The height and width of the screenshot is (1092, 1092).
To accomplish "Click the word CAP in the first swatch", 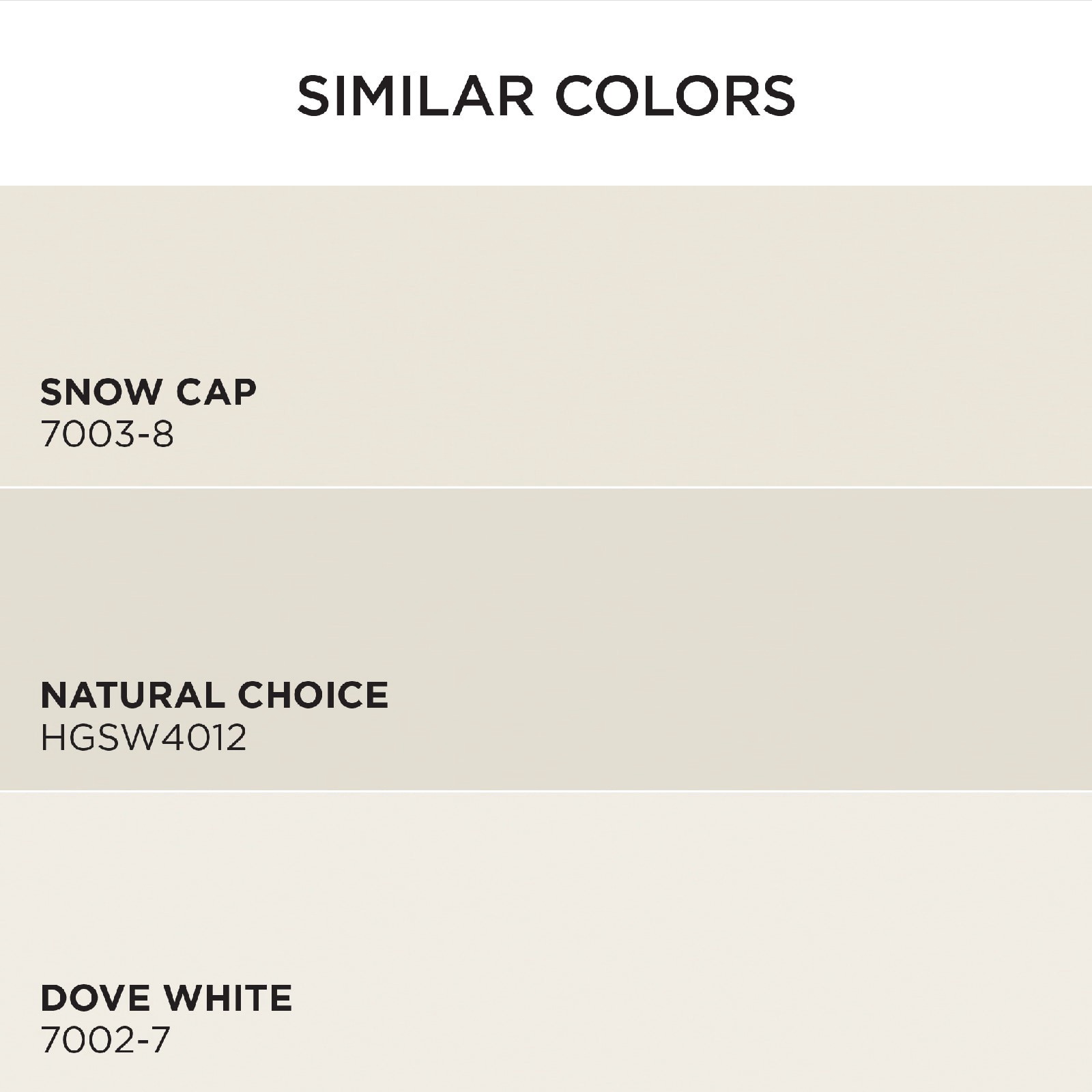I will 216,392.
